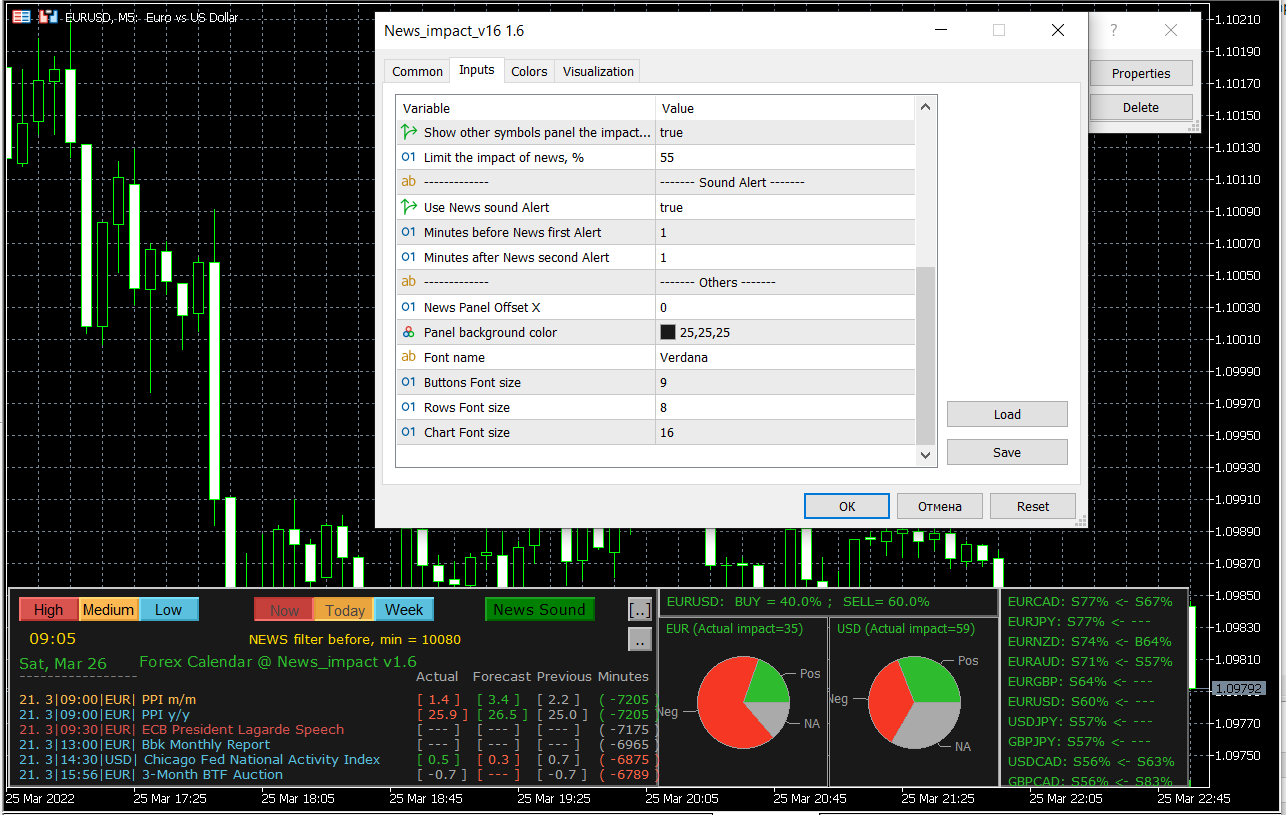Image resolution: width=1286 pixels, height=815 pixels.
Task: Select the Week news period filter
Action: point(404,610)
